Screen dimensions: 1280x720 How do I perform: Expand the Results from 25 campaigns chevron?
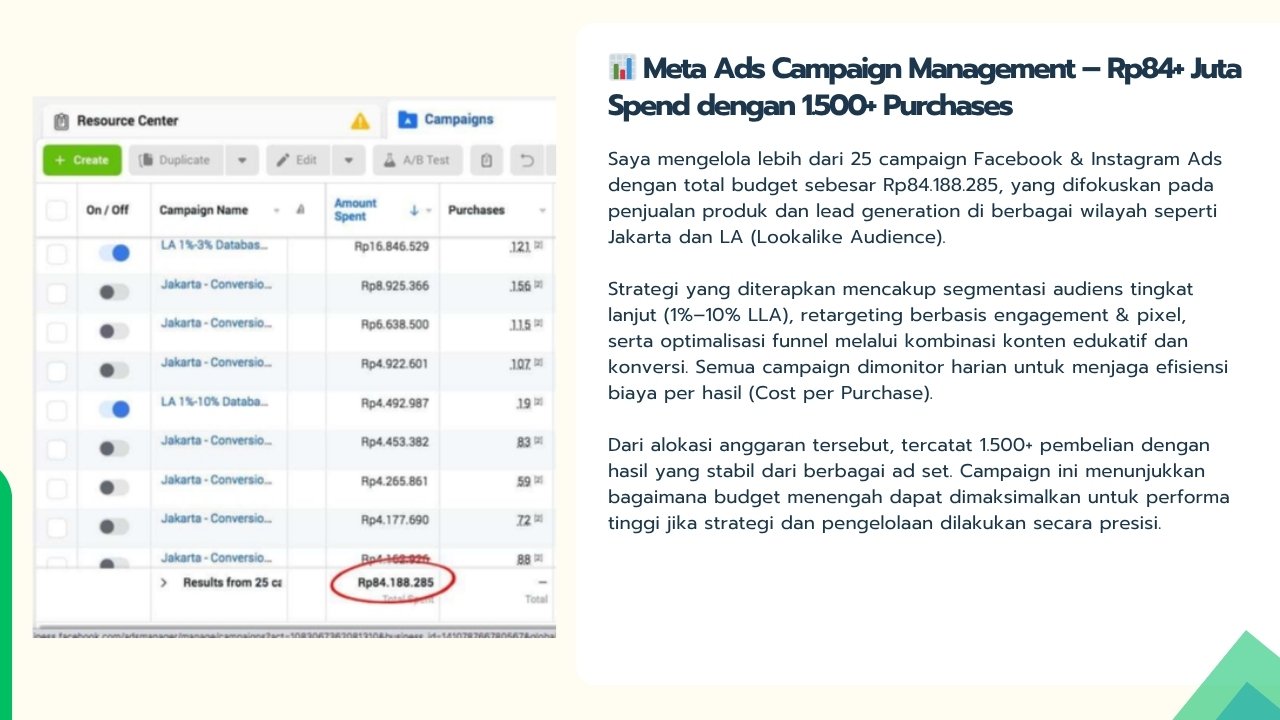coord(164,582)
